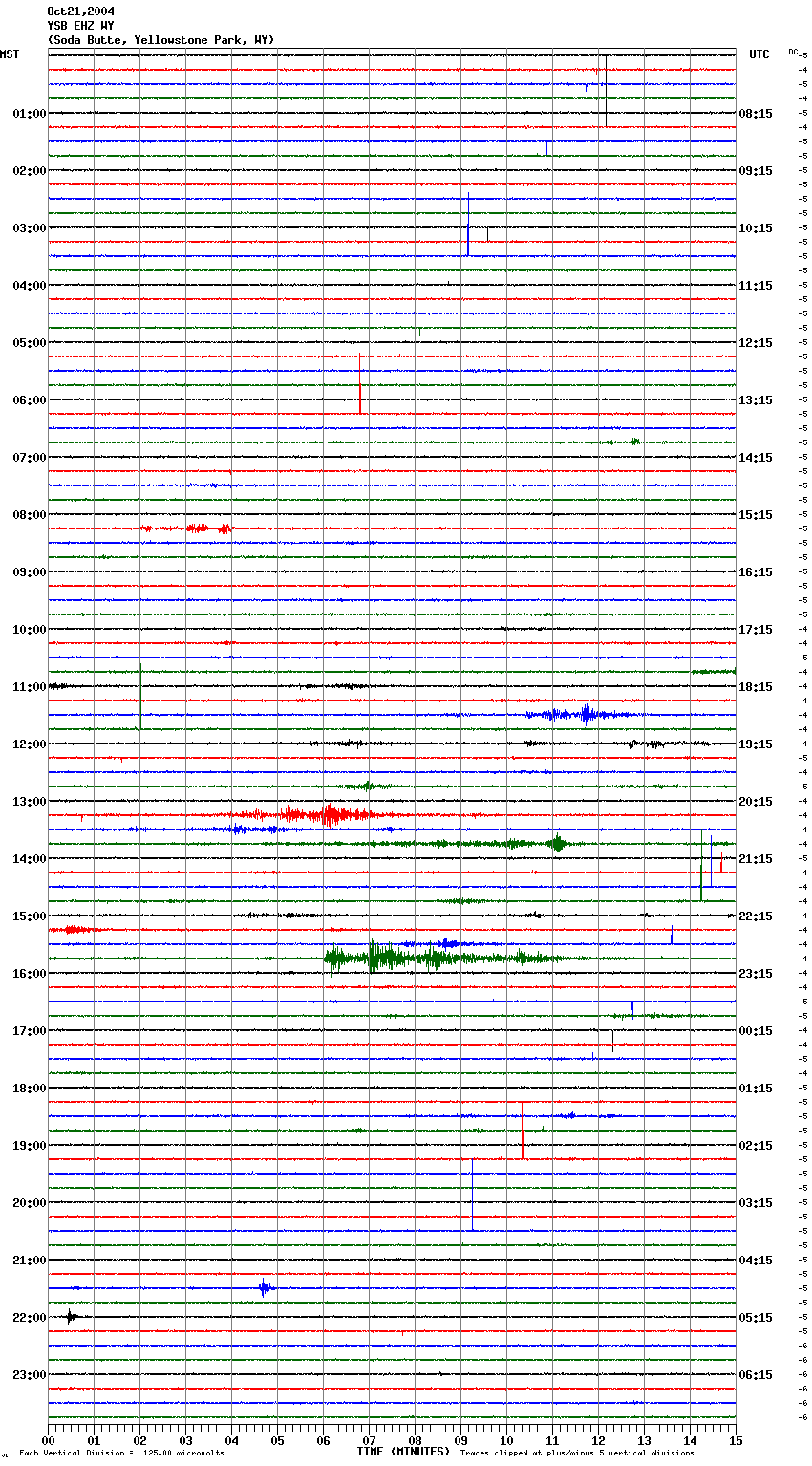This screenshot has width=812, height=1466.
Task: Click minute 07 on the bottom time axis
Action: point(369,1441)
